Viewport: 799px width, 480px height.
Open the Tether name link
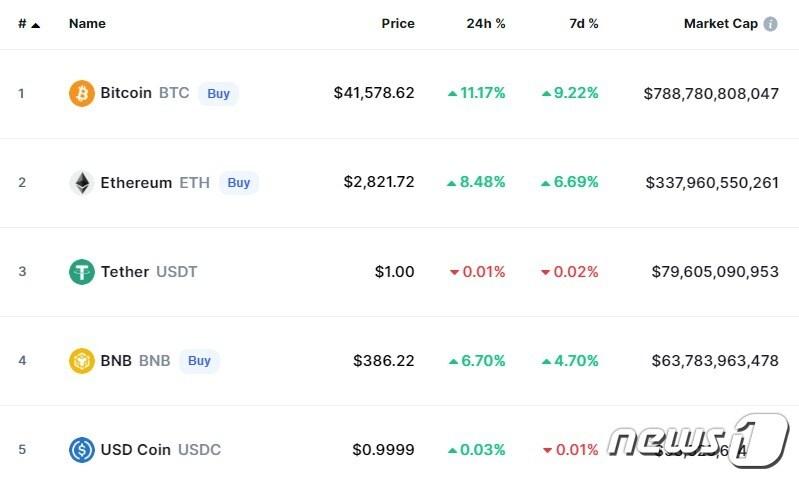tap(125, 272)
